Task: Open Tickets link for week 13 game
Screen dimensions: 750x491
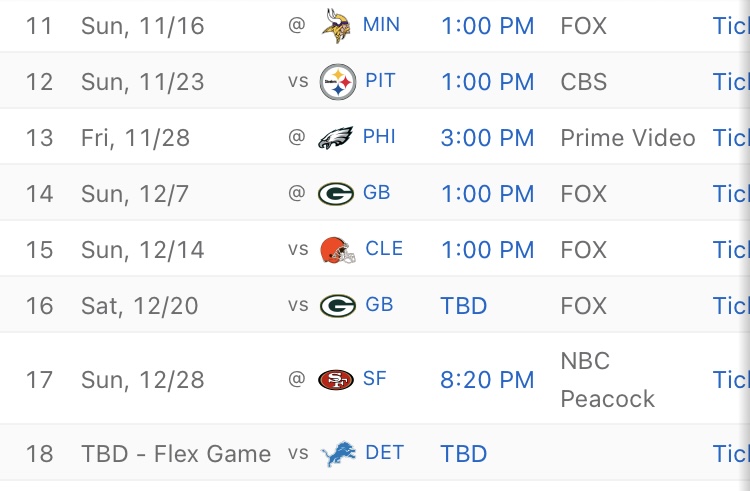Action: [730, 137]
